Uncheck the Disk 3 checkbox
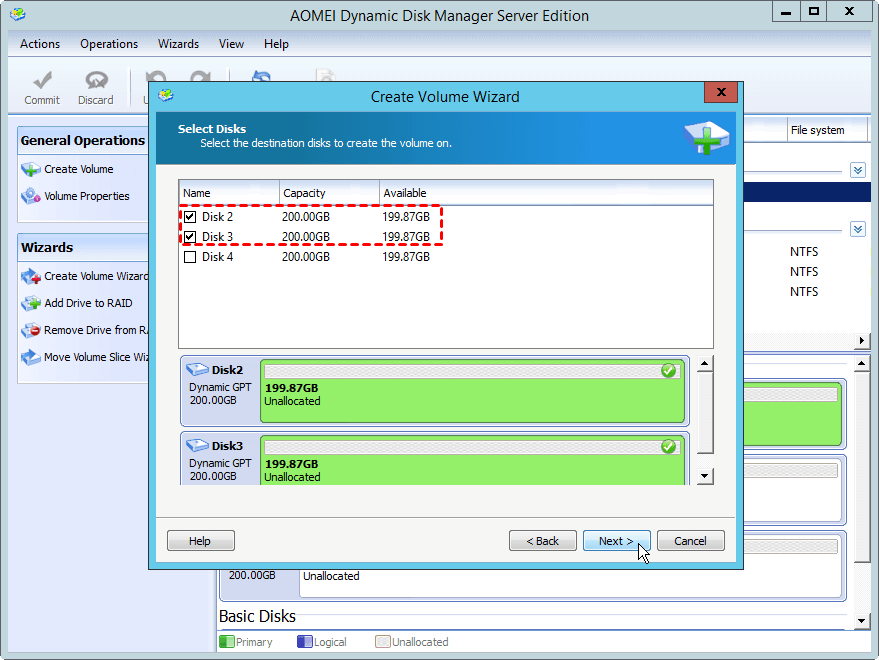This screenshot has height=660, width=879. pyautogui.click(x=190, y=237)
